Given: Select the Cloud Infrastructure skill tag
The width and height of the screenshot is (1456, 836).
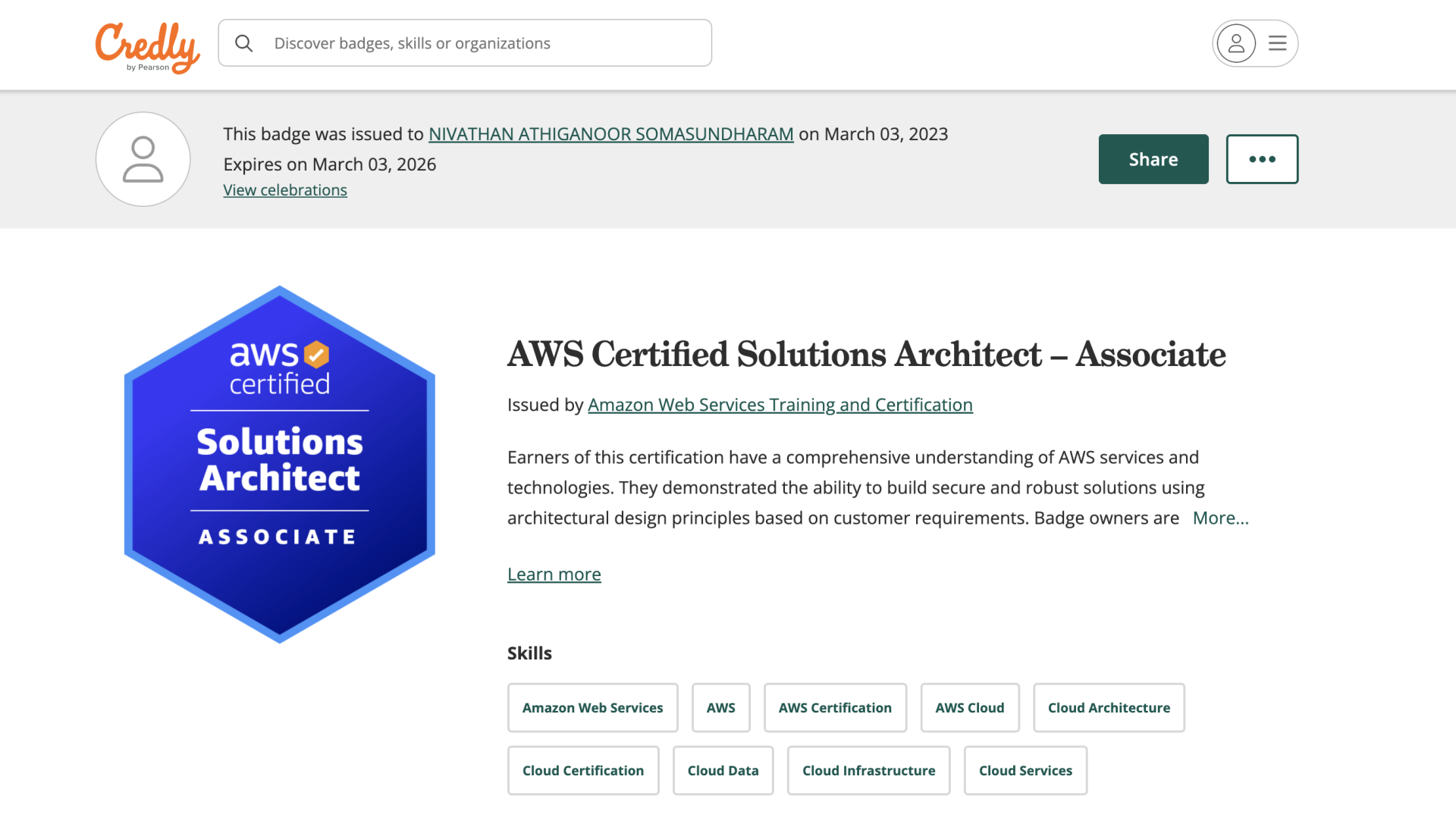Looking at the screenshot, I should 869,771.
